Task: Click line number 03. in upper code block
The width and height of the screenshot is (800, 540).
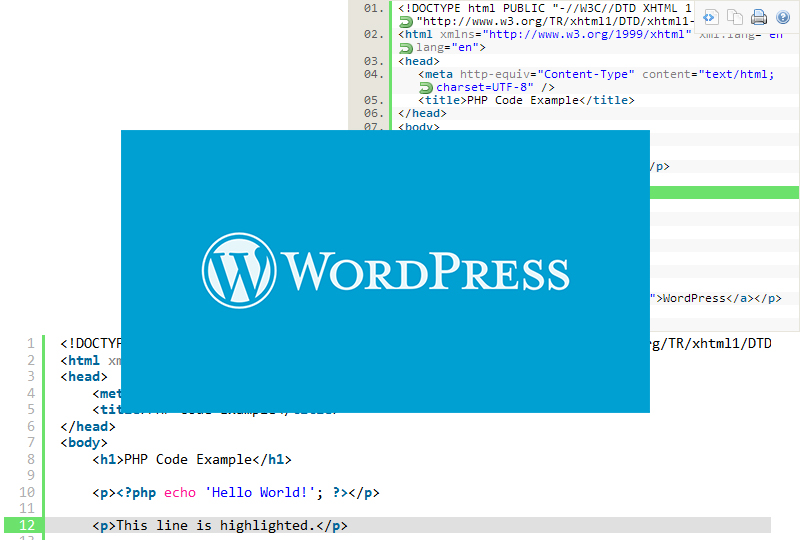Action: [x=373, y=61]
